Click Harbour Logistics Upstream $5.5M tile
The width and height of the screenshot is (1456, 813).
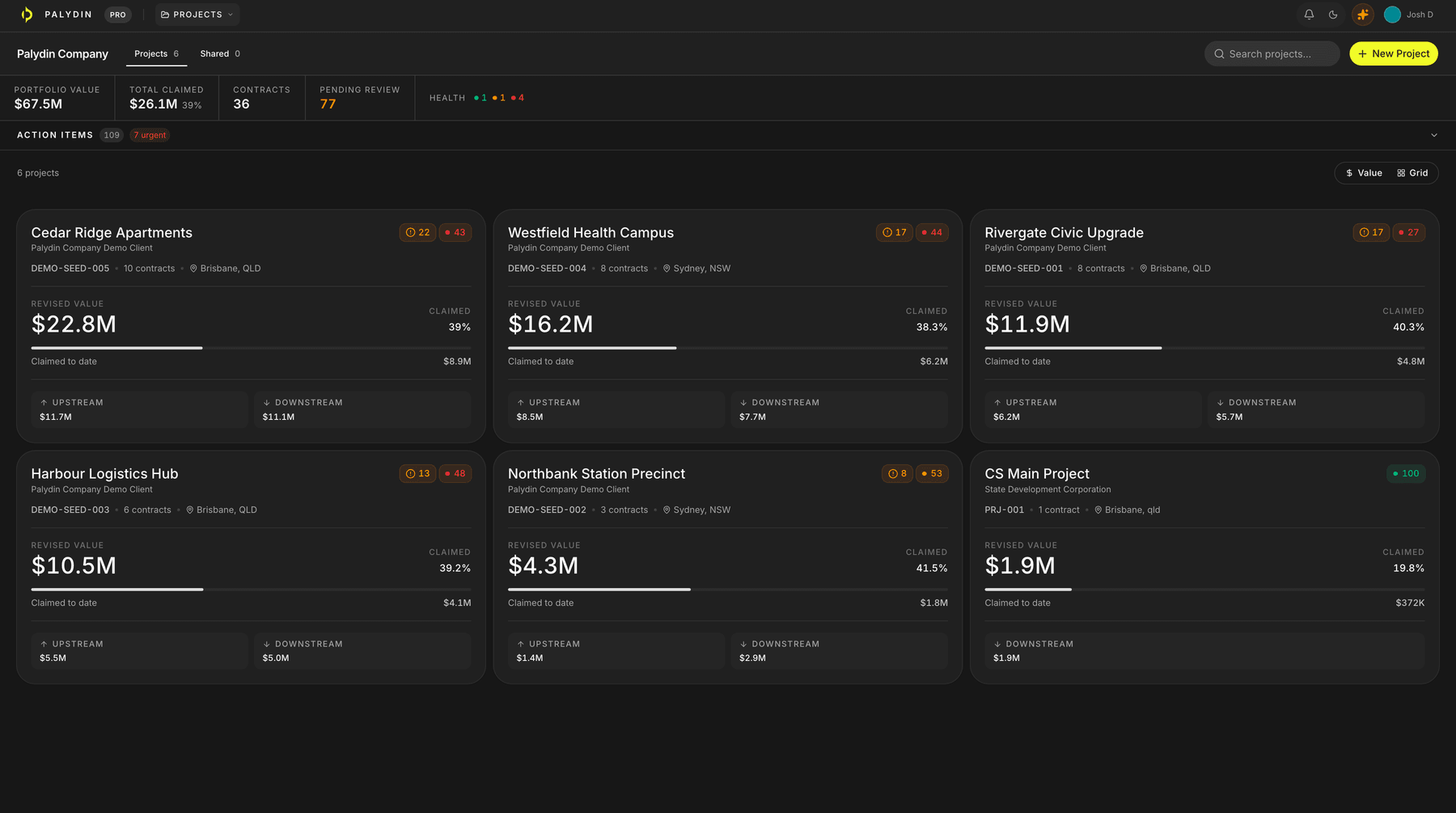point(139,650)
